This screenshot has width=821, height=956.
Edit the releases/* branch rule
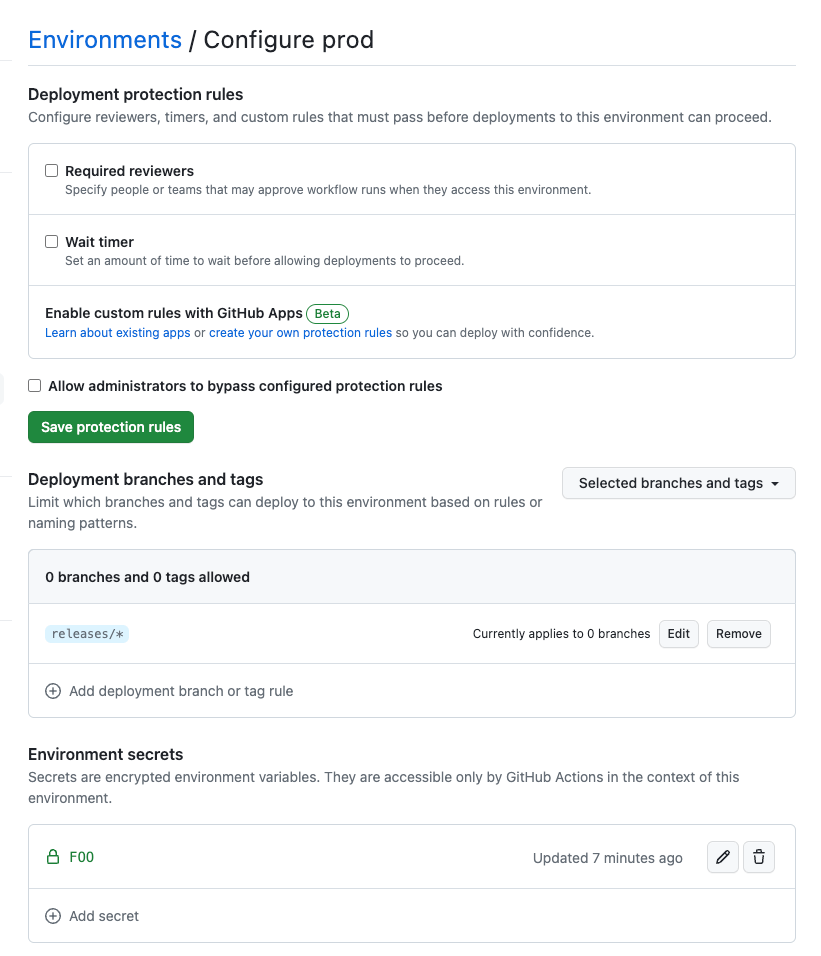click(x=678, y=633)
